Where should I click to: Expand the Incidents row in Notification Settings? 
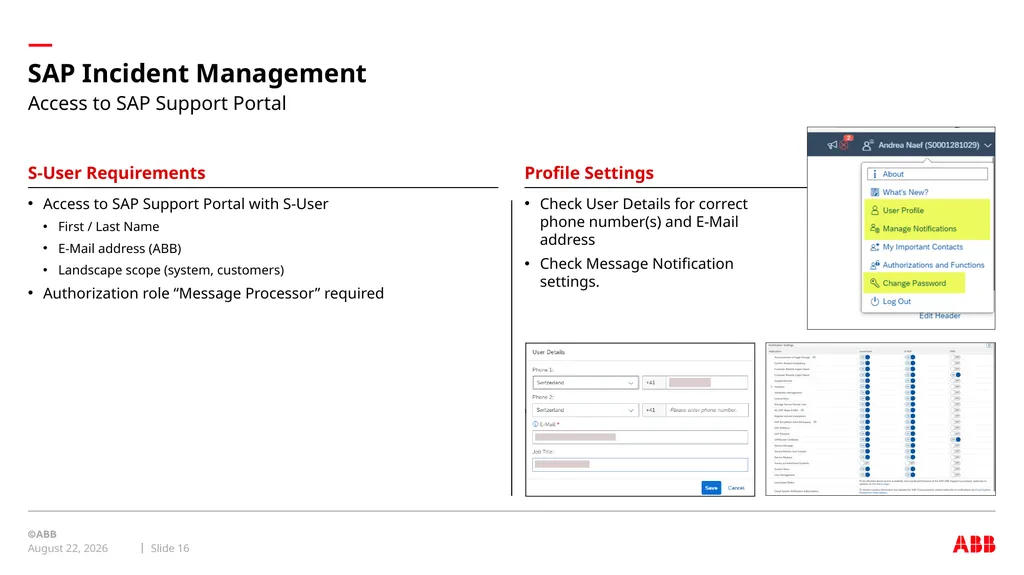pos(772,387)
